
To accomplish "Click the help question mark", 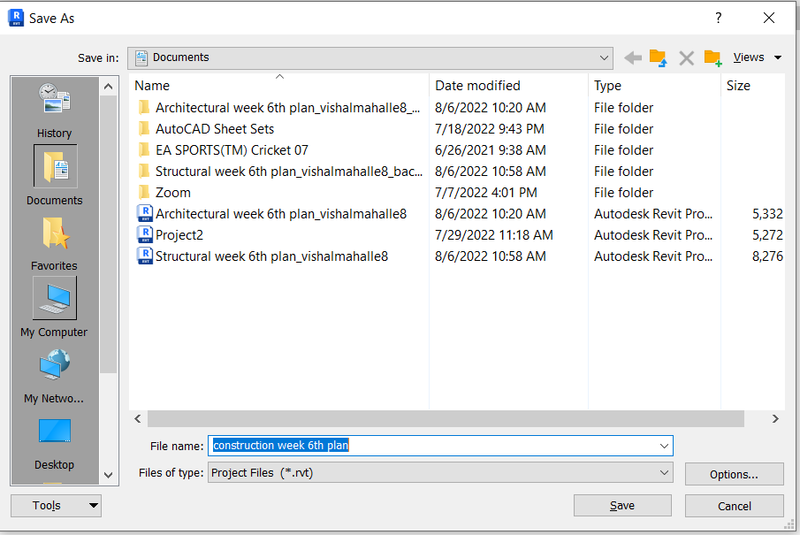I will [x=718, y=18].
